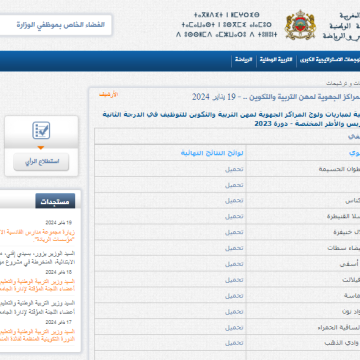Open the 19 يناير orange news headline
The height and width of the screenshot is (360, 360).
(37, 235)
